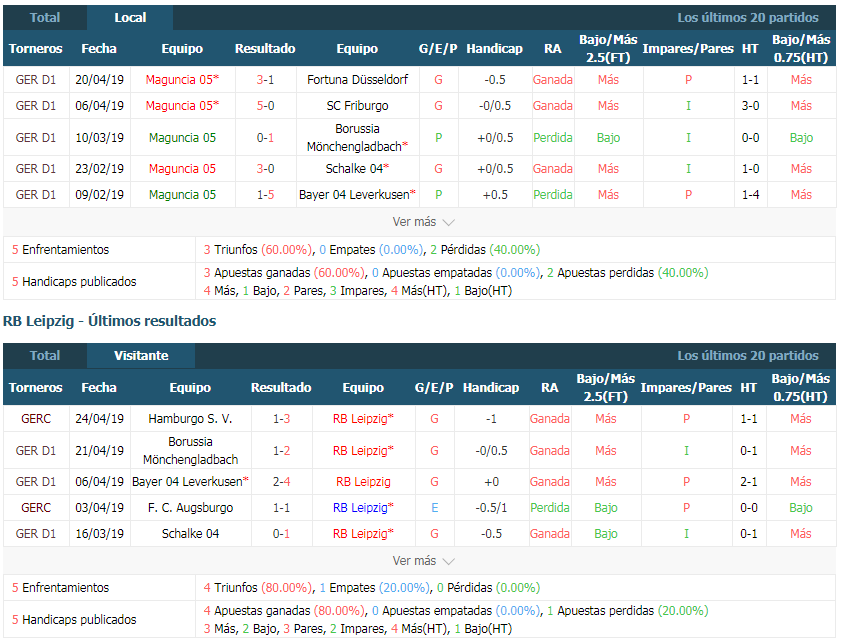841x640 pixels.
Task: Open the 1-3 result versus Hamburgo
Action: click(x=281, y=419)
